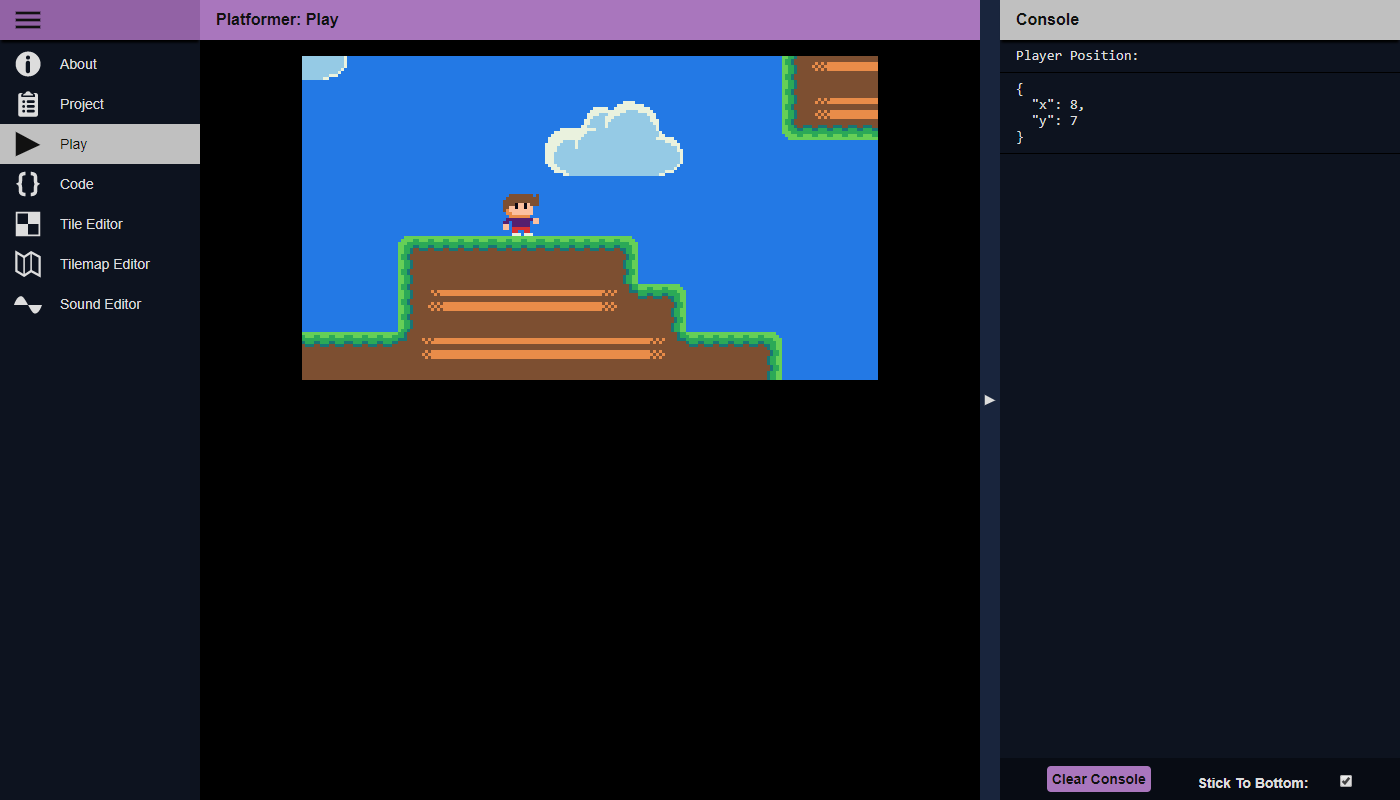The height and width of the screenshot is (800, 1400).
Task: Click the Sound Editor waveform icon
Action: (28, 304)
